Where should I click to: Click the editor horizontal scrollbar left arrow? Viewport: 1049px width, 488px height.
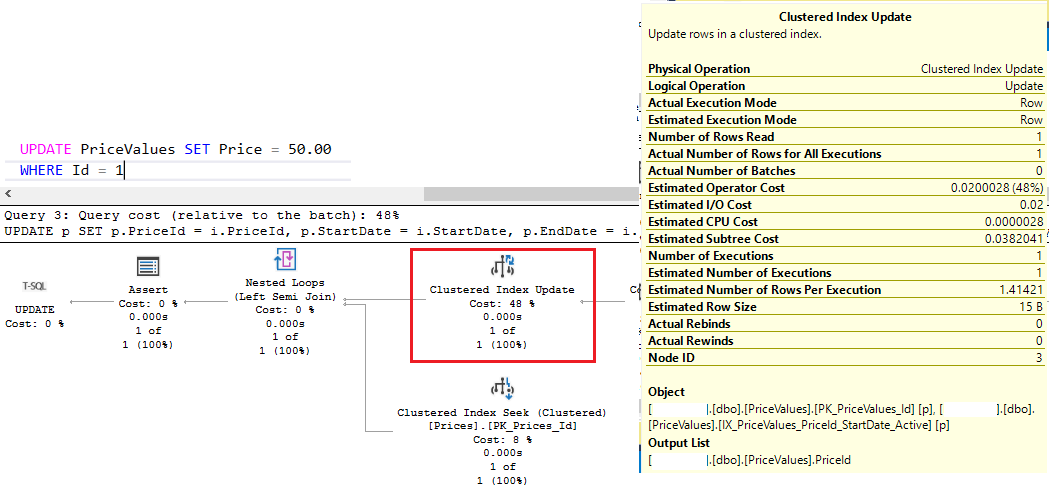(x=7, y=193)
